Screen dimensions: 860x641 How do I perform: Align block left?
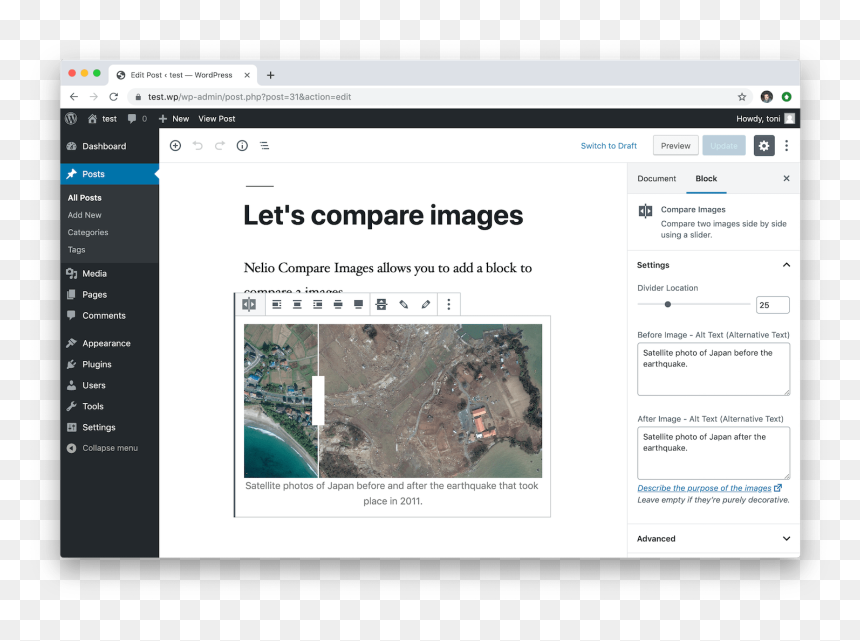(277, 304)
